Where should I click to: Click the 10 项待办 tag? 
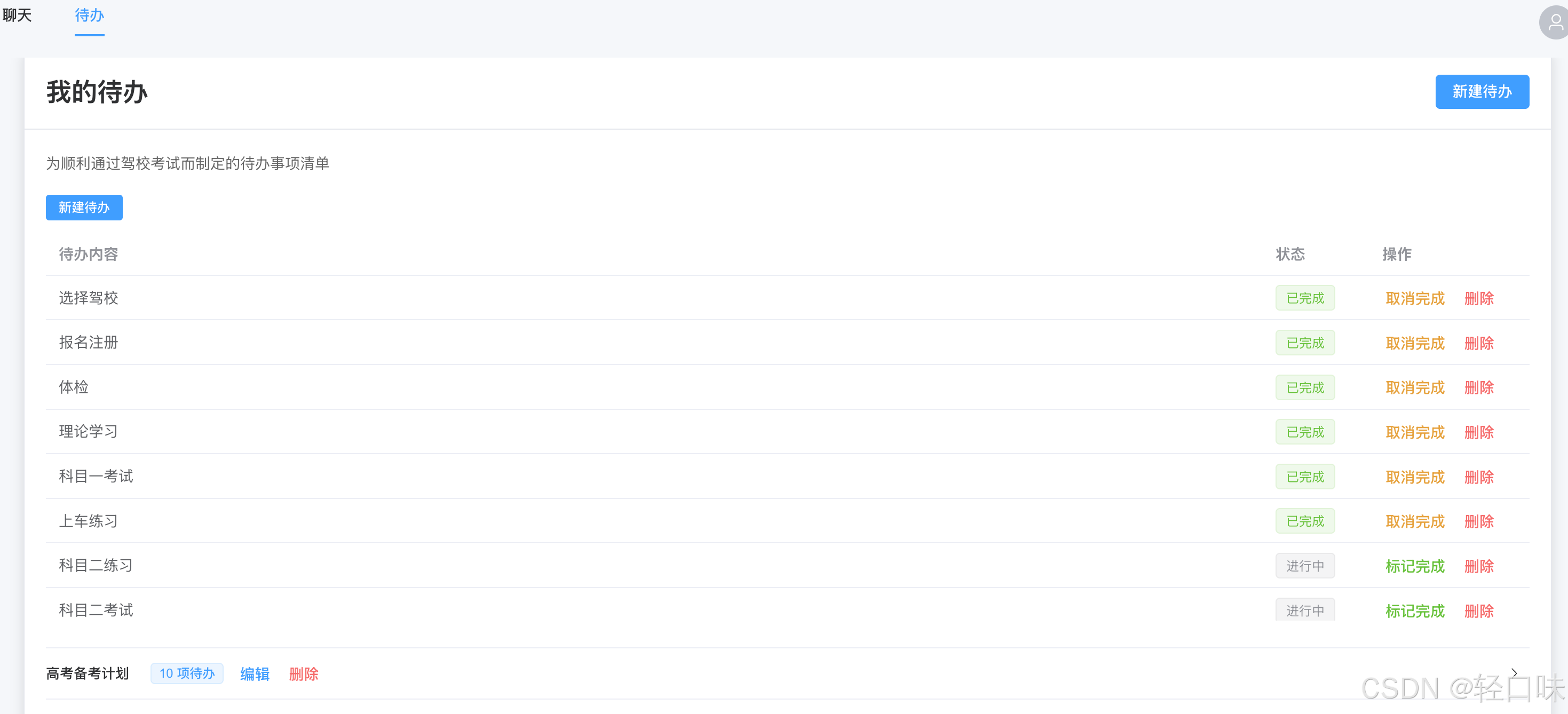187,673
